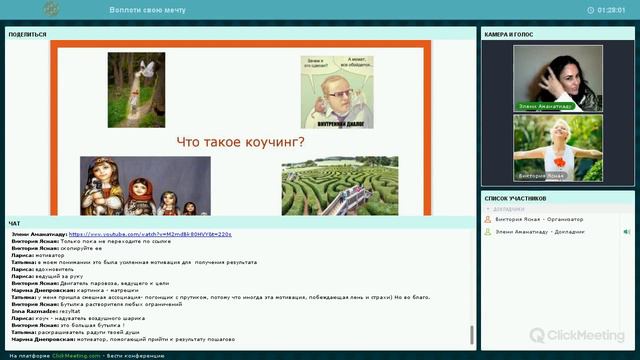Click message 'Бутылка растворителя любых ограничений'
Viewport: 640px width, 360px height.
(121, 304)
